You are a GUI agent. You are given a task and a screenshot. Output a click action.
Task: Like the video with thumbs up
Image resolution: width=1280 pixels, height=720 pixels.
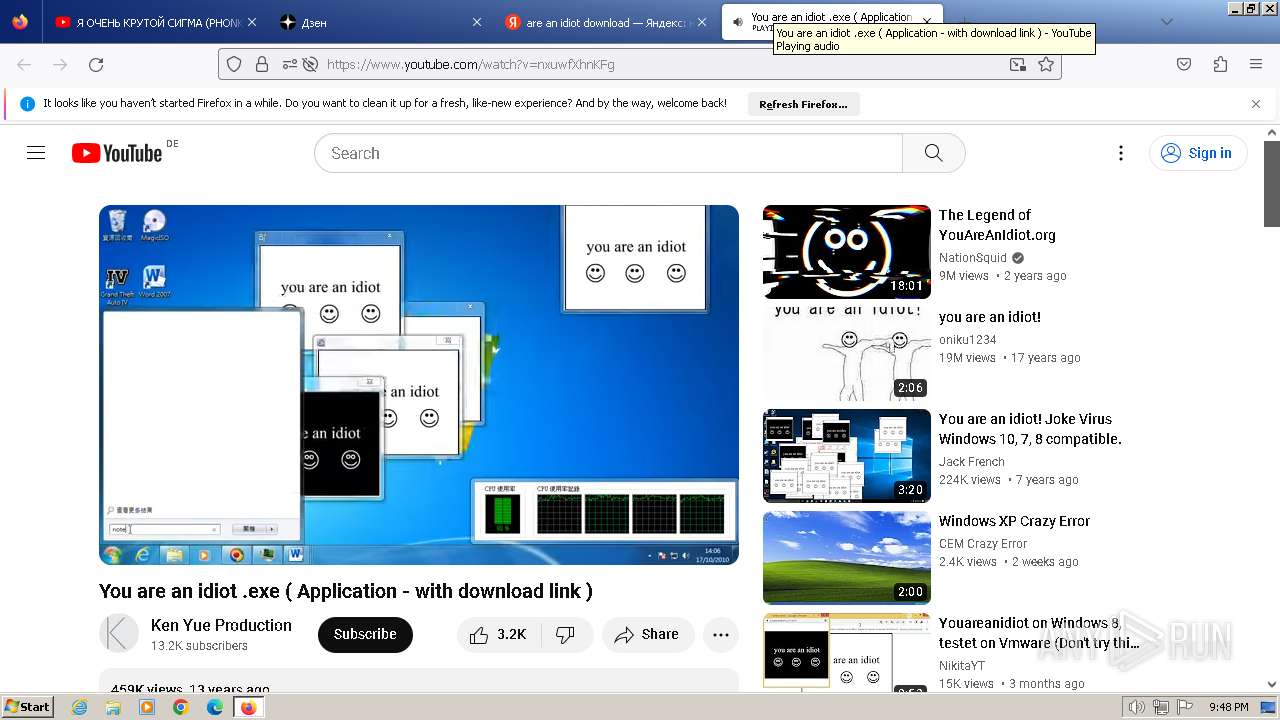click(x=498, y=634)
